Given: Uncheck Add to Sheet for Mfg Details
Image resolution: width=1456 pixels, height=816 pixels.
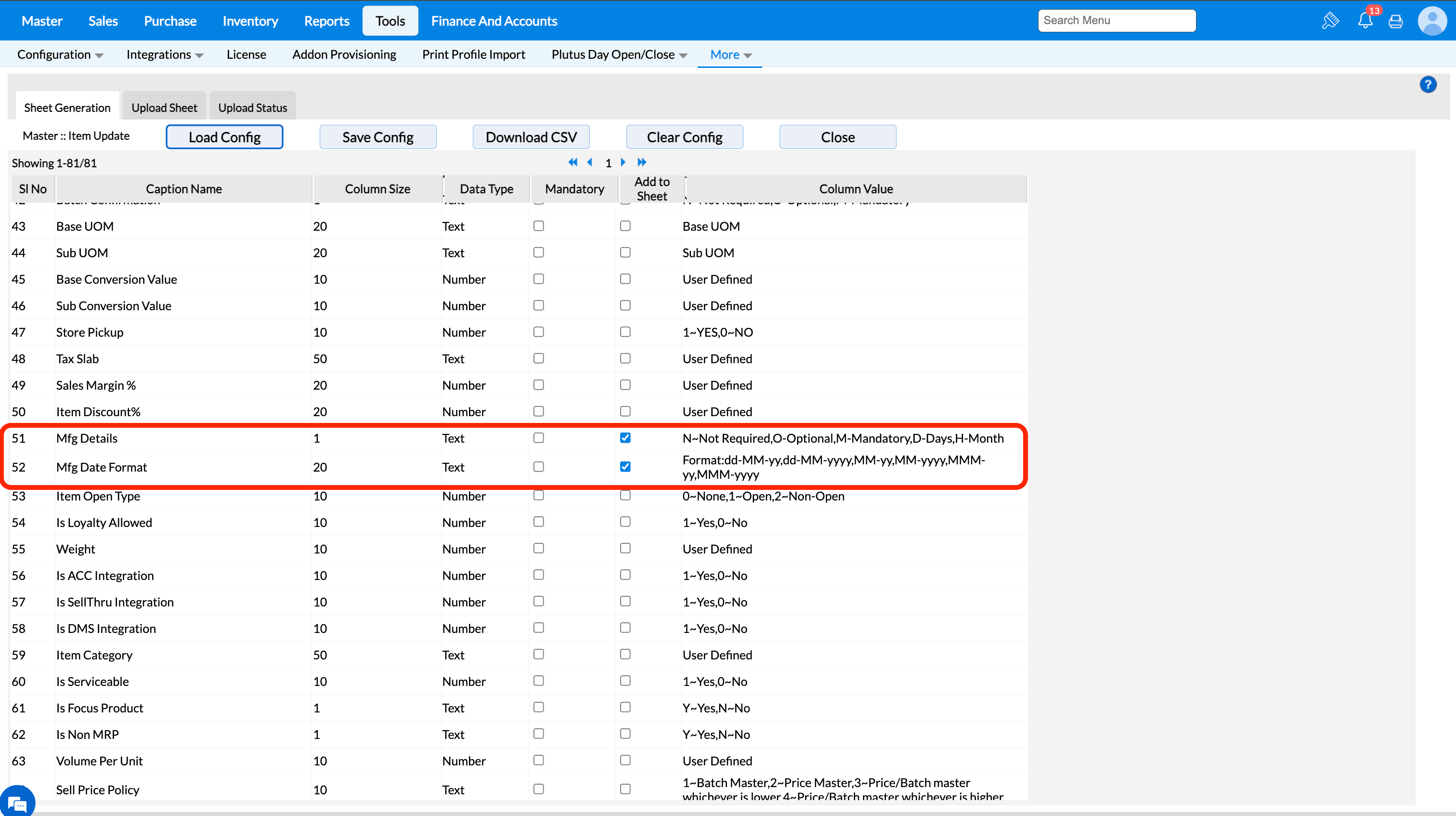Looking at the screenshot, I should pyautogui.click(x=625, y=438).
